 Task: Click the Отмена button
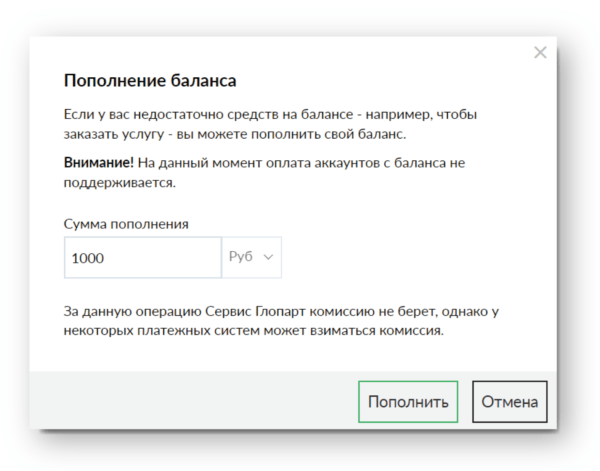click(x=510, y=402)
